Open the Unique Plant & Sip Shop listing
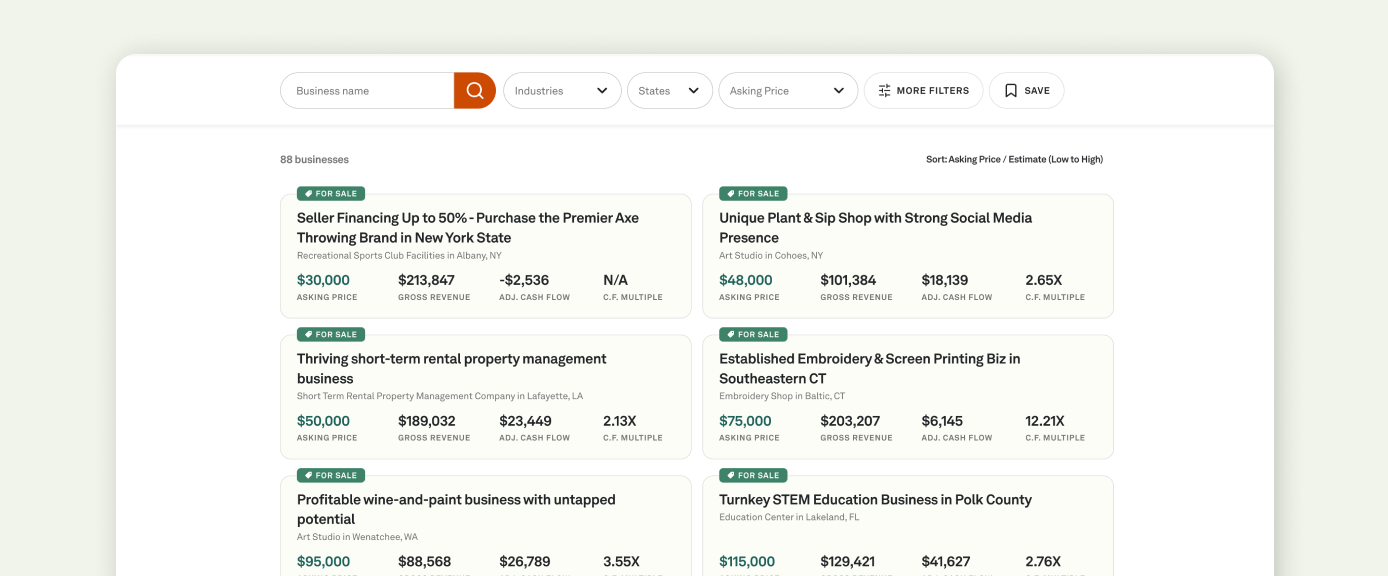The height and width of the screenshot is (576, 1388). pos(875,227)
